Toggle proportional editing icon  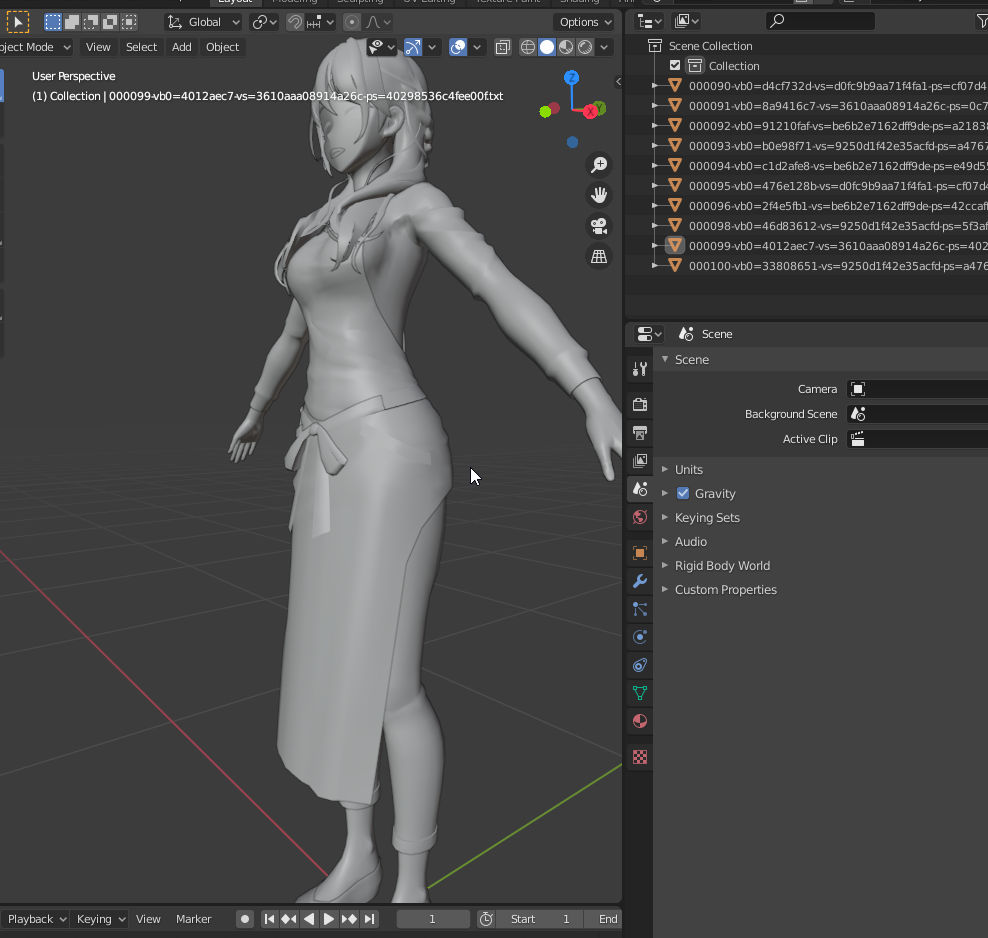point(352,22)
